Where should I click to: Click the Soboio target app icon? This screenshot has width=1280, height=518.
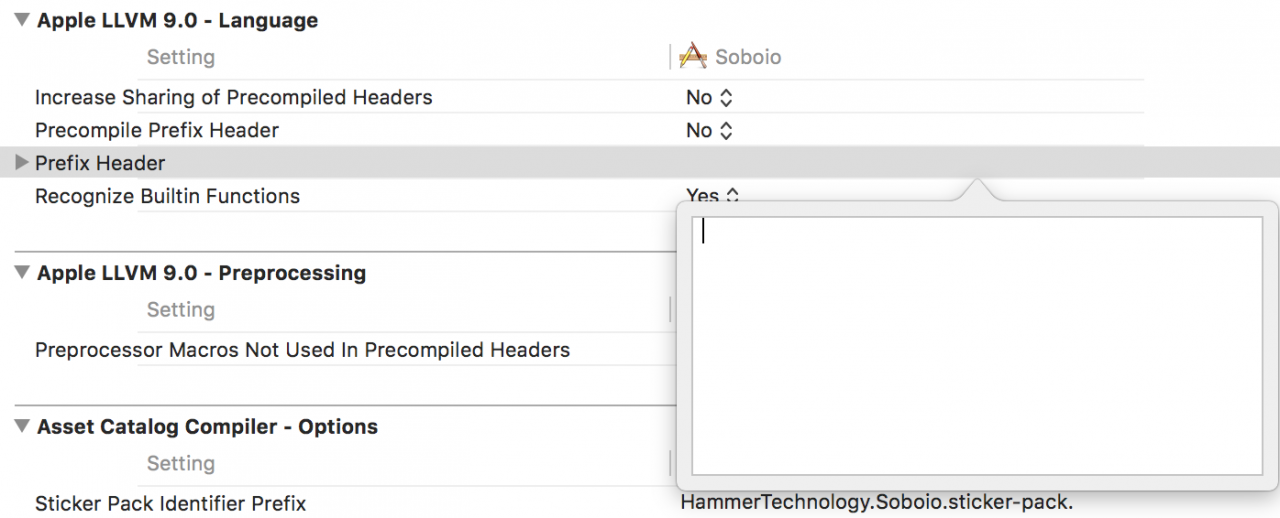click(693, 57)
